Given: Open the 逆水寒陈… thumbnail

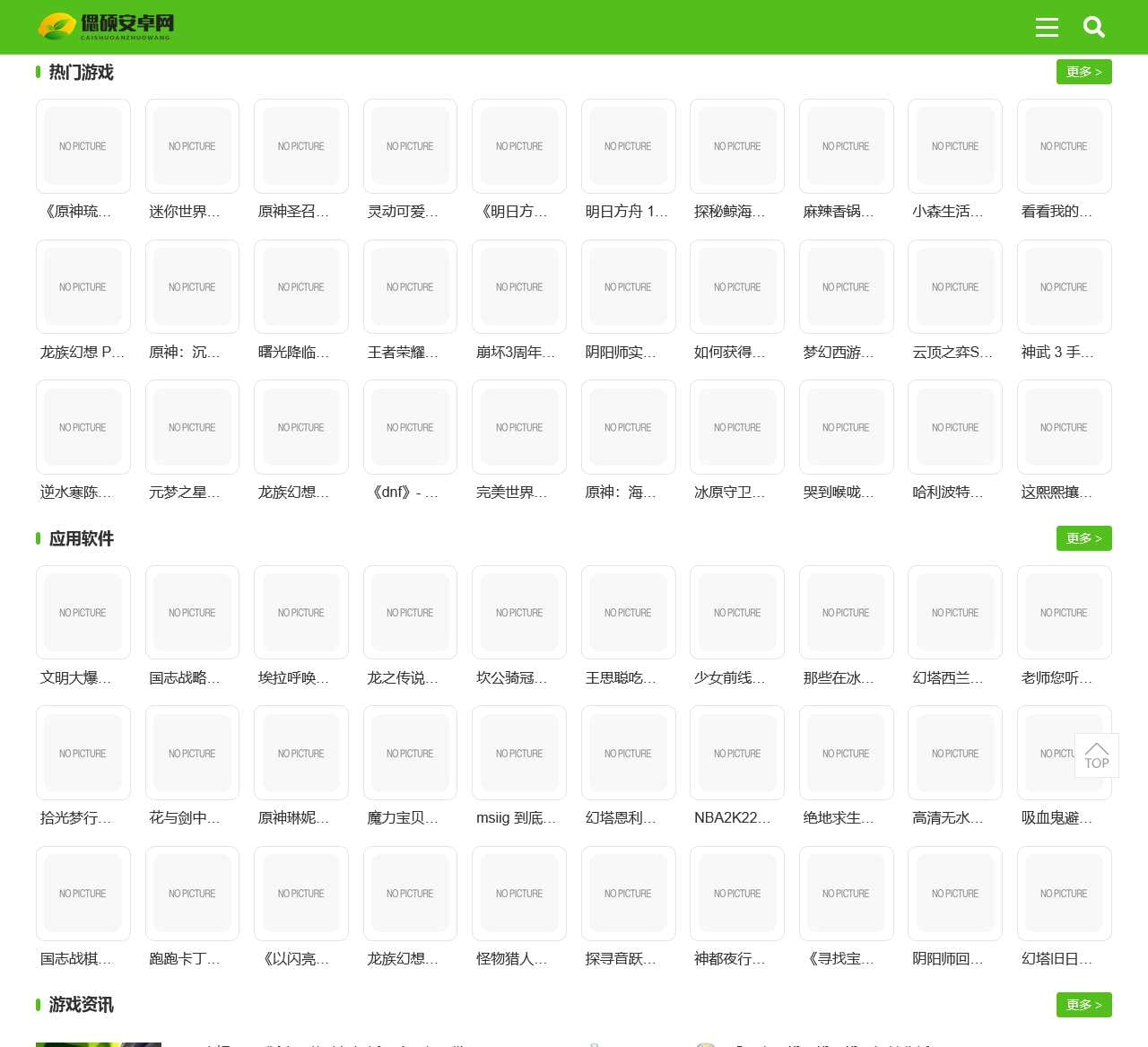Looking at the screenshot, I should coord(83,427).
